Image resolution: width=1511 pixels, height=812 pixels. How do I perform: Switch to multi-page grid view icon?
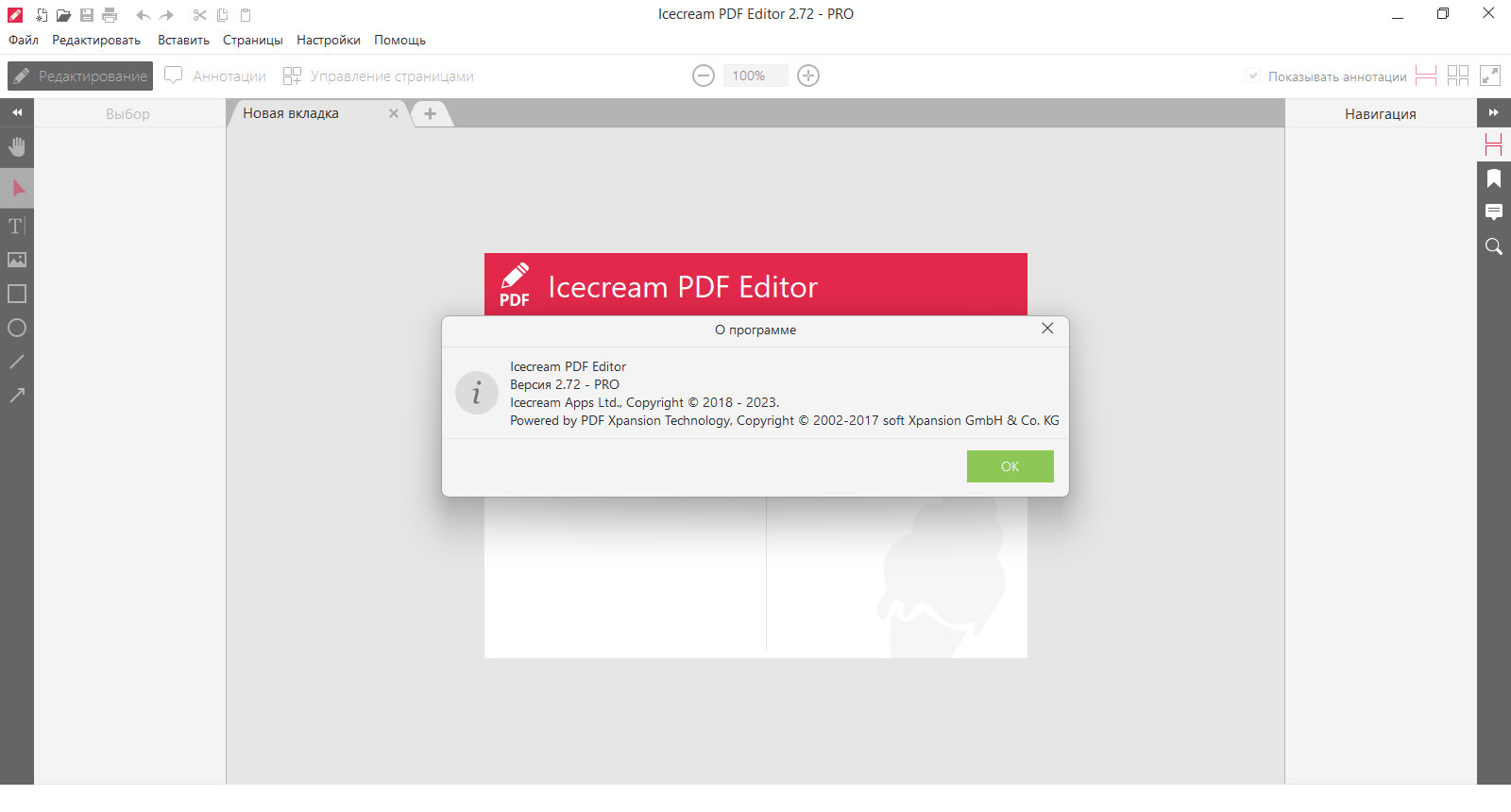tap(1458, 76)
